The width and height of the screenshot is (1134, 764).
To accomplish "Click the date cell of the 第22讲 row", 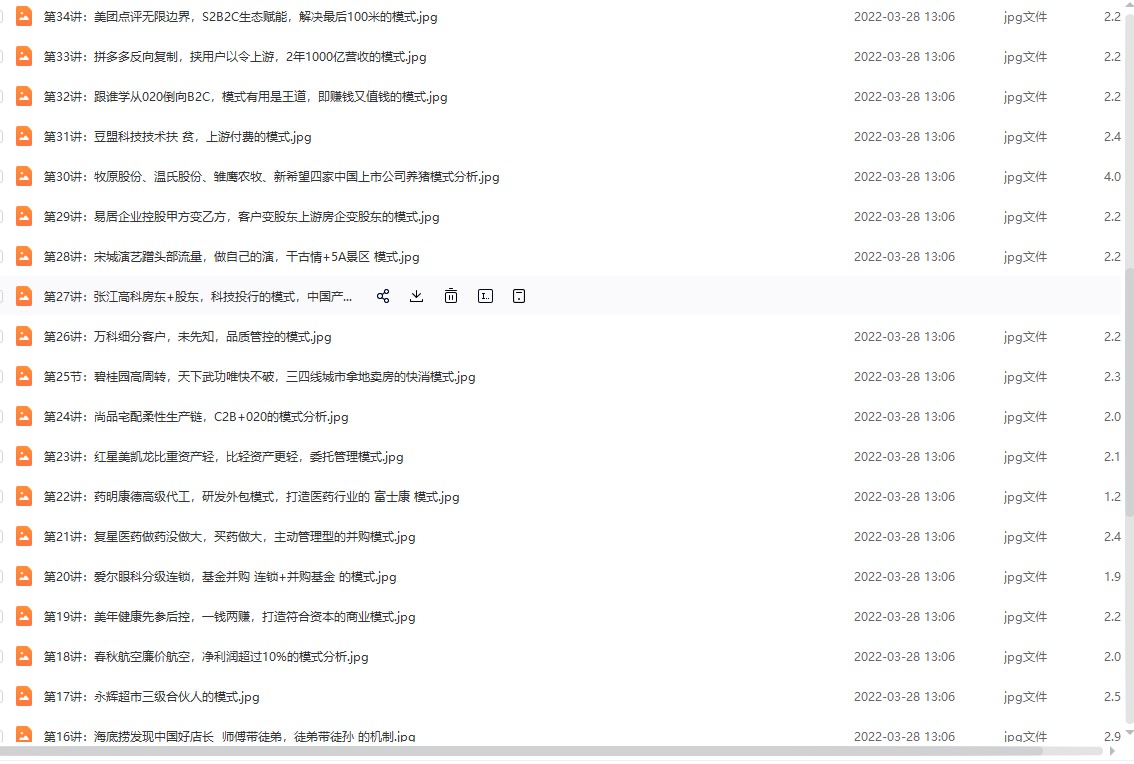I will 904,497.
